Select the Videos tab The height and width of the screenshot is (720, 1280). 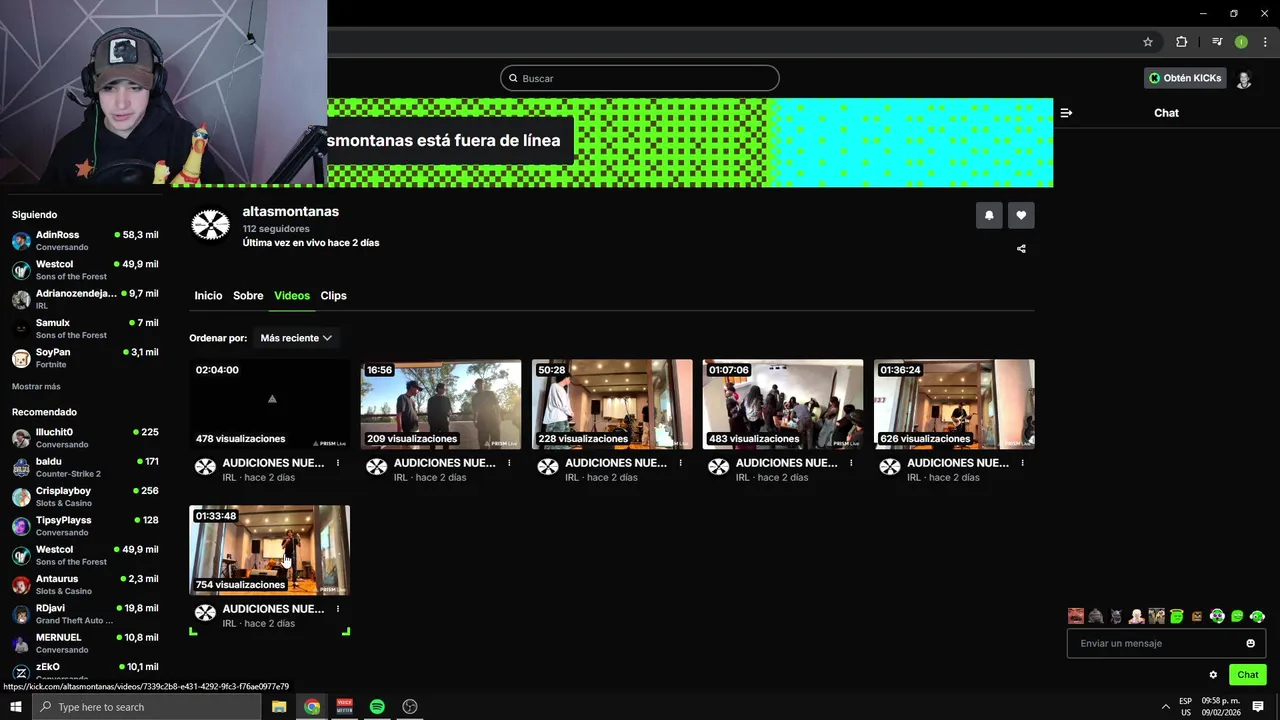[x=292, y=296]
